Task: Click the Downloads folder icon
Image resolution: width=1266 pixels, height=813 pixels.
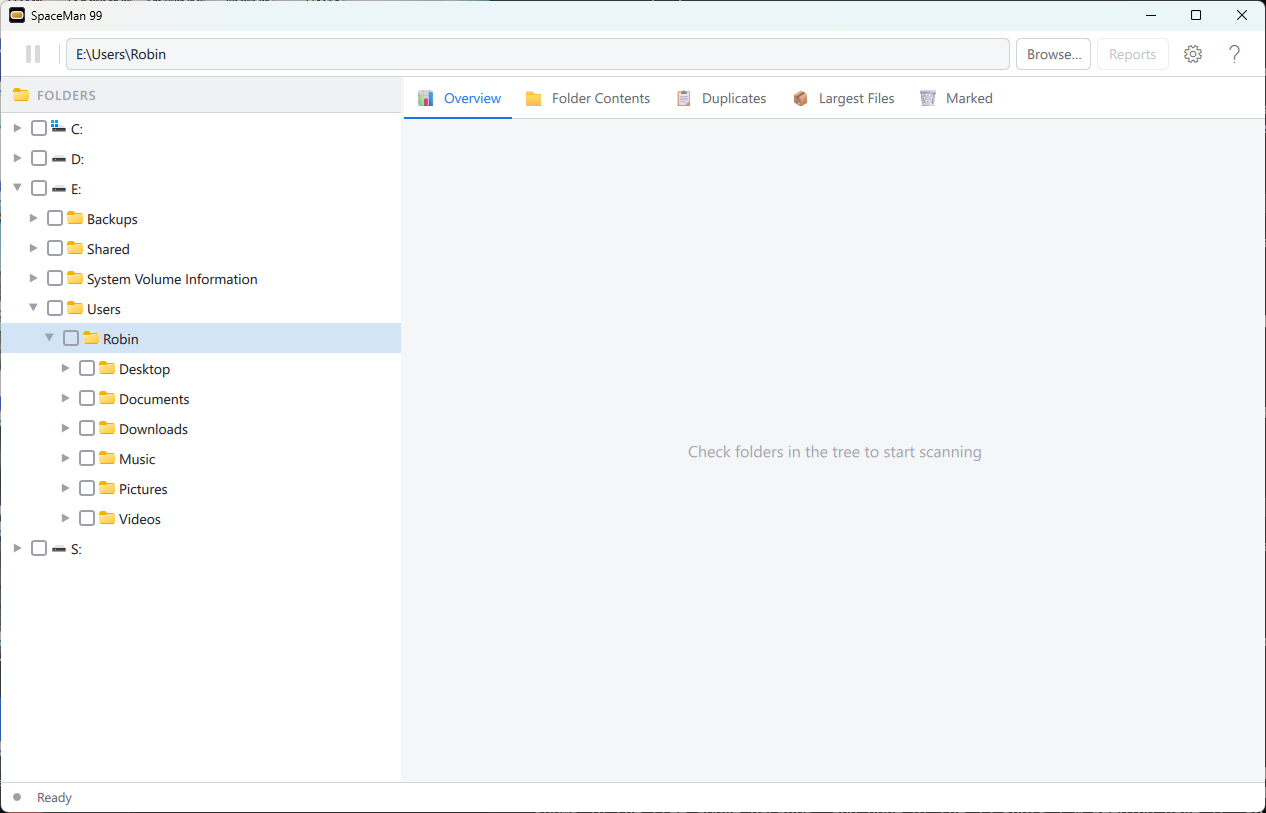Action: [x=107, y=428]
